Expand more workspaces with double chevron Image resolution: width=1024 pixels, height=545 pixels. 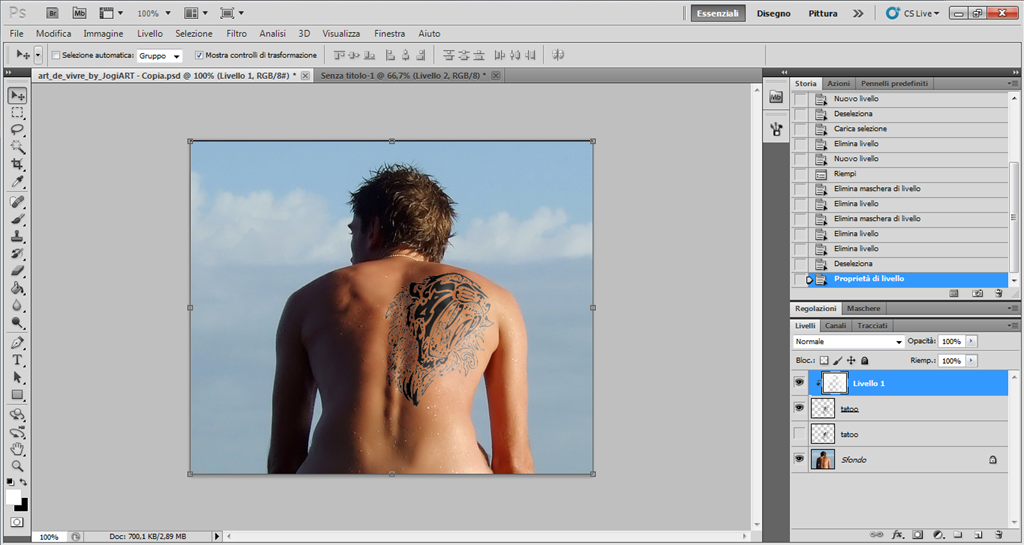tap(858, 13)
